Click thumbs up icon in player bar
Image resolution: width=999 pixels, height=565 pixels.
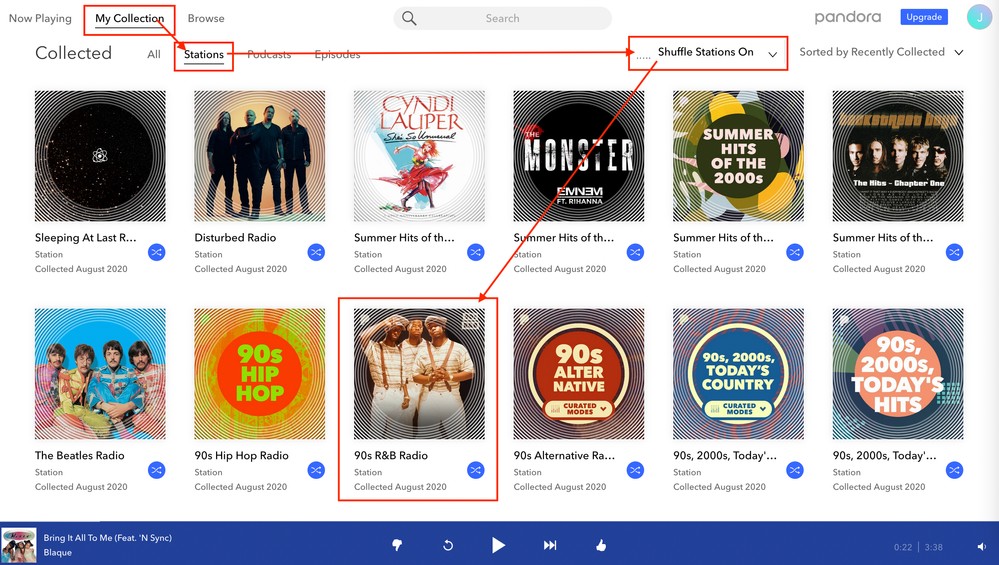click(601, 545)
